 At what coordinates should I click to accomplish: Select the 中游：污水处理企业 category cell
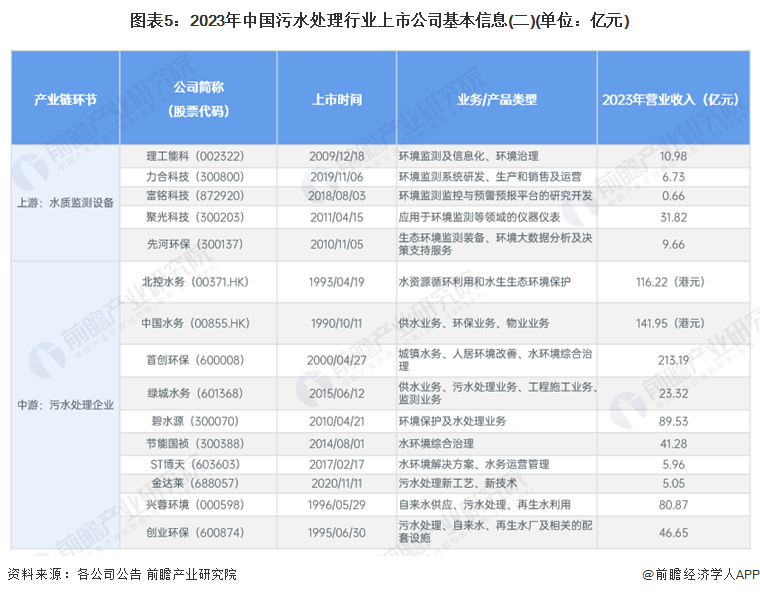(x=65, y=405)
